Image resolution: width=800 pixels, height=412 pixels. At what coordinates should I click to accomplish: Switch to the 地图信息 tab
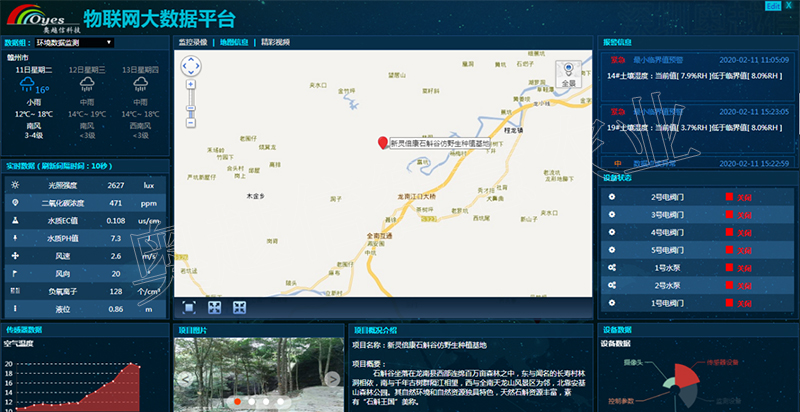tap(234, 43)
